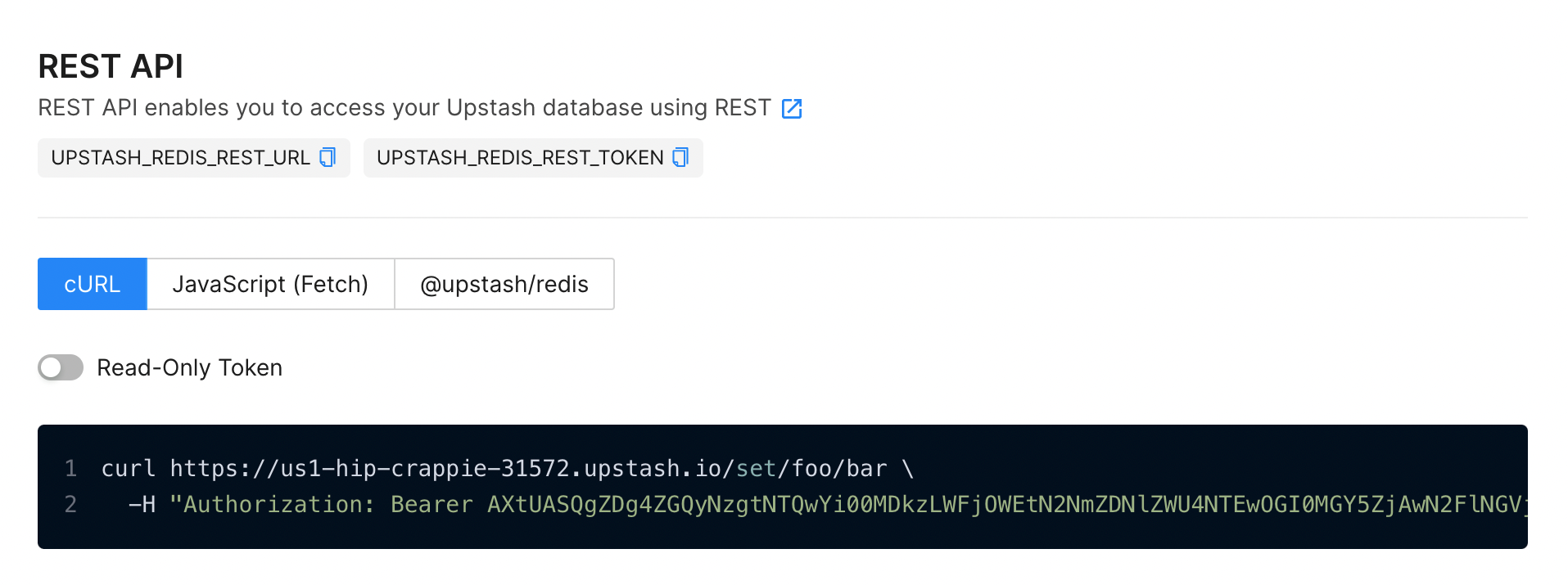Open the REST API docs external link icon
This screenshot has height=585, width=1568.
tap(792, 108)
